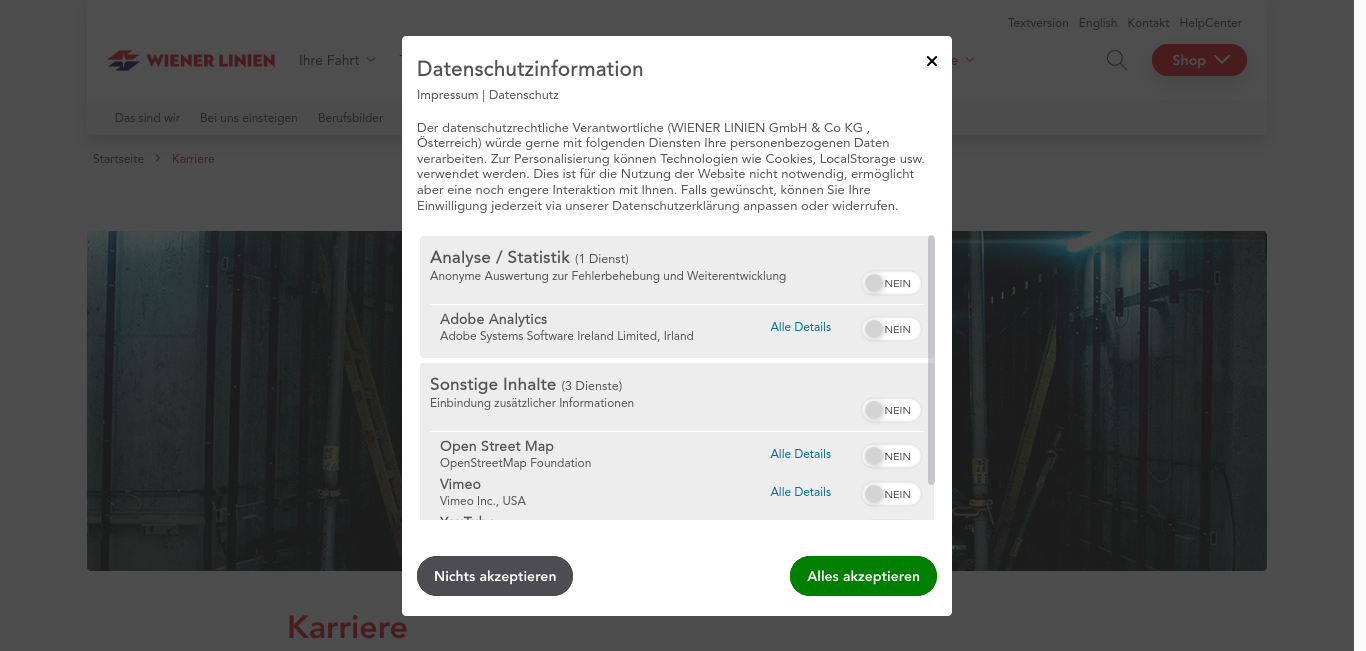
Task: Switch language via the English link
Action: point(1097,23)
